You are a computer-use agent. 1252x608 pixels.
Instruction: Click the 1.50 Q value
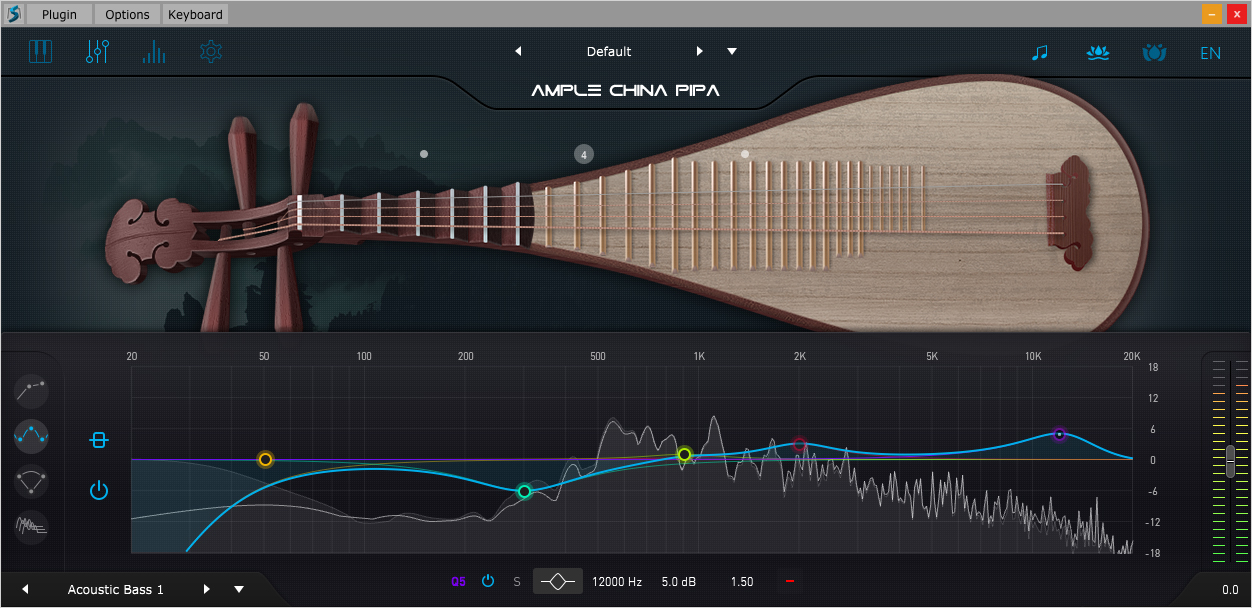click(x=742, y=581)
